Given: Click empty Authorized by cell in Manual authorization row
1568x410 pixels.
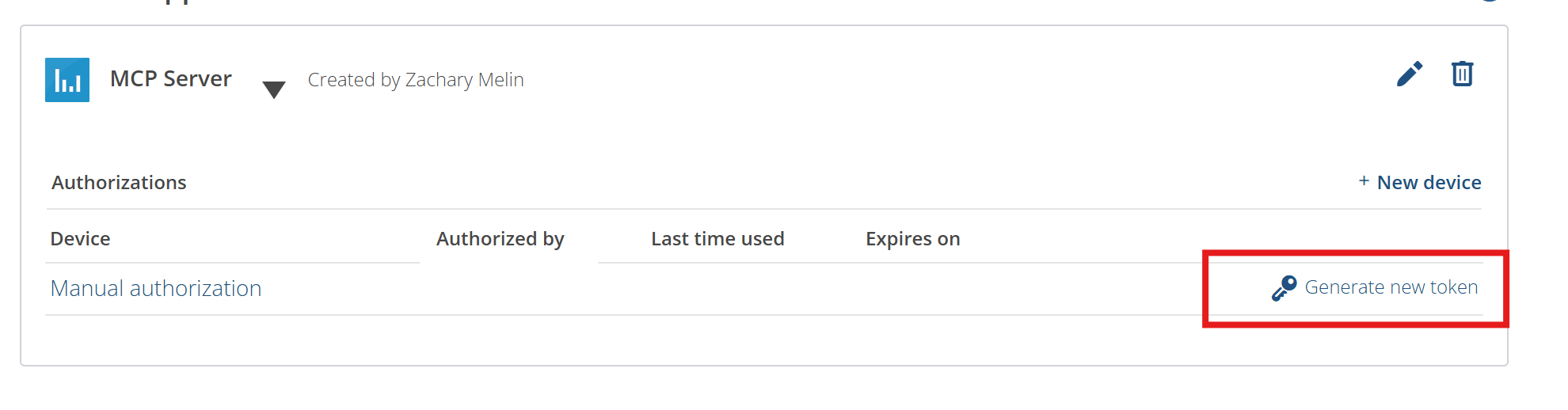Looking at the screenshot, I should tap(508, 289).
